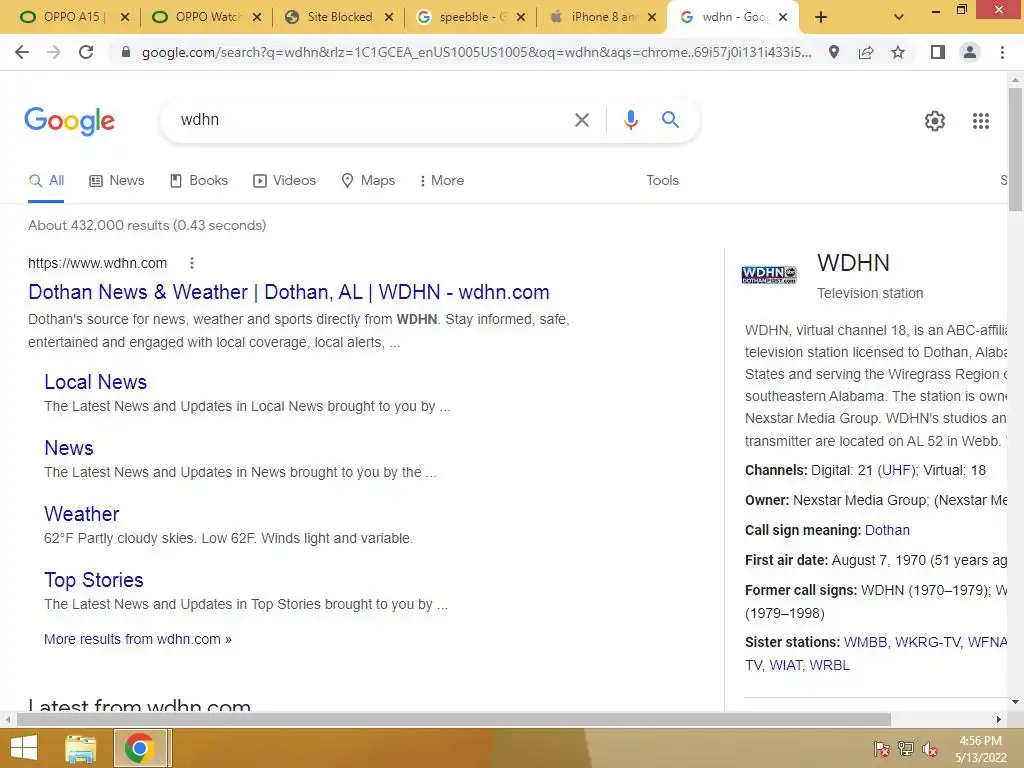Screen dimensions: 1024x768
Task: Clear the search box with X
Action: coord(582,120)
